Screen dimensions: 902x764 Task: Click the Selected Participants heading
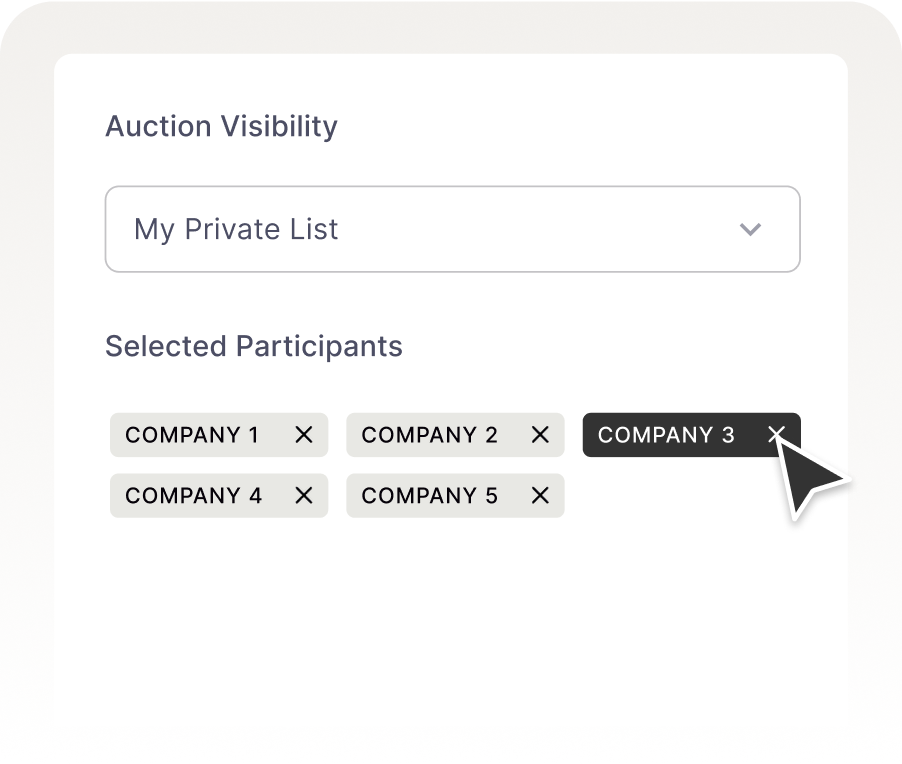point(254,347)
